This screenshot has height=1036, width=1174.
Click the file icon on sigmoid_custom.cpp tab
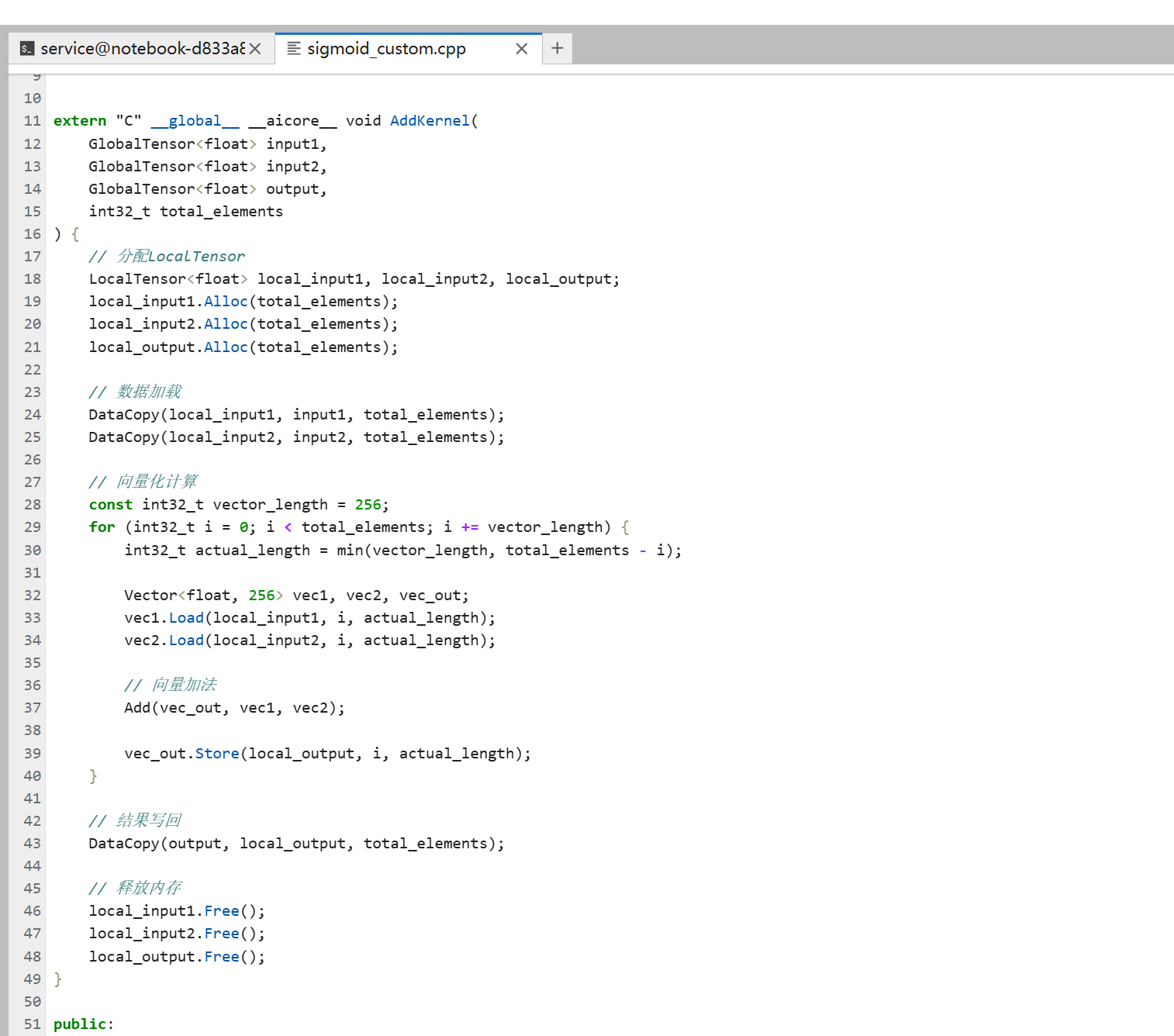pos(294,49)
